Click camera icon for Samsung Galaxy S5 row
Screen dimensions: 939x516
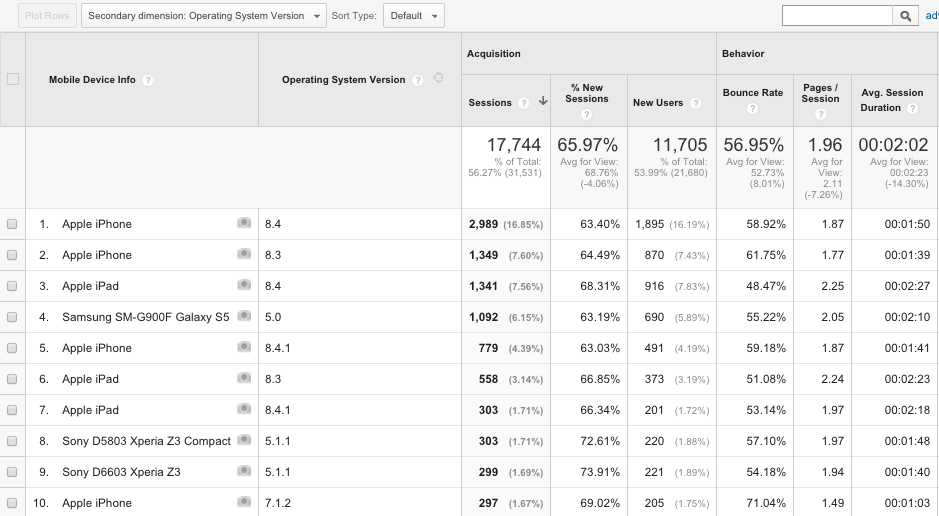pyautogui.click(x=244, y=316)
